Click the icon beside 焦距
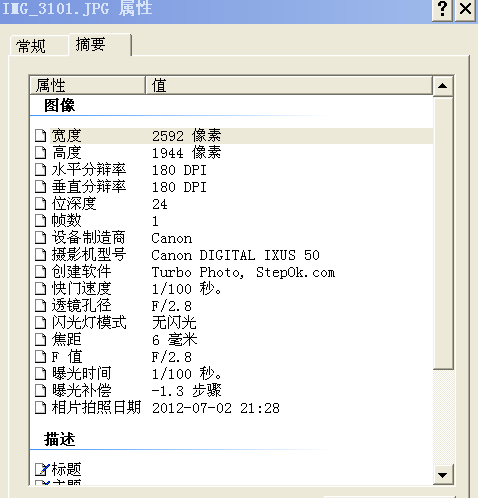The width and height of the screenshot is (478, 498). pos(41,340)
